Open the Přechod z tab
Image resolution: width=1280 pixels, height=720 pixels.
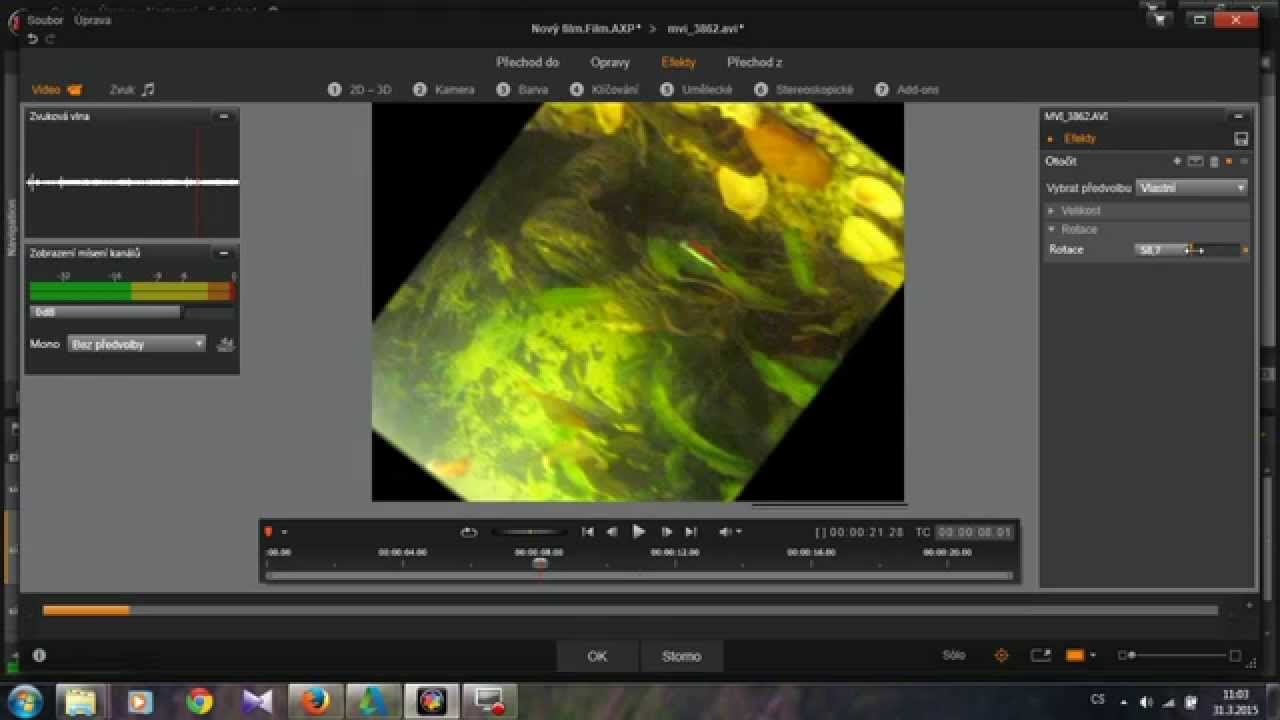point(754,62)
